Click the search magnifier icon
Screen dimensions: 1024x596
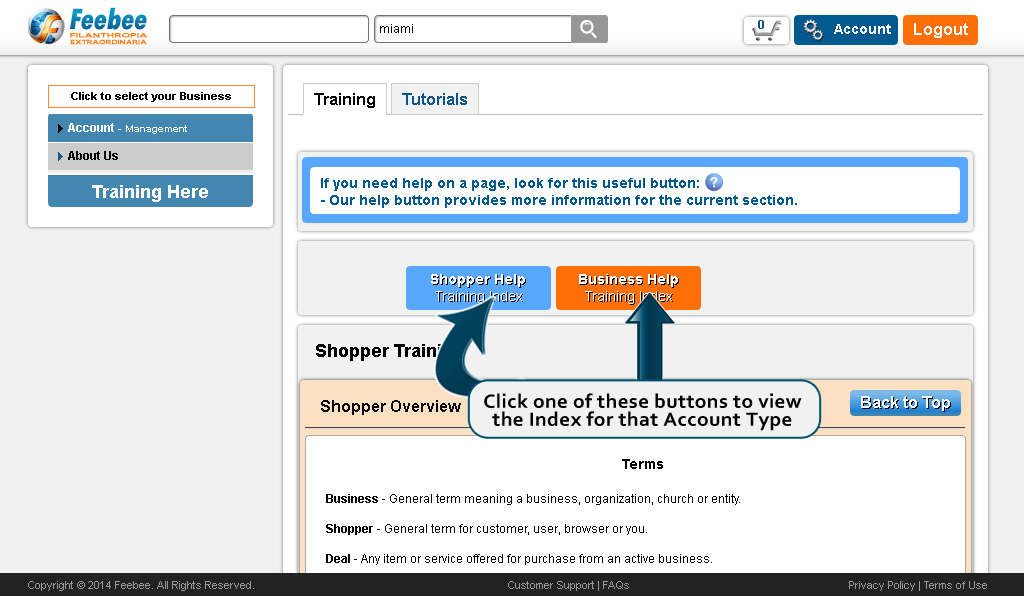click(x=588, y=28)
